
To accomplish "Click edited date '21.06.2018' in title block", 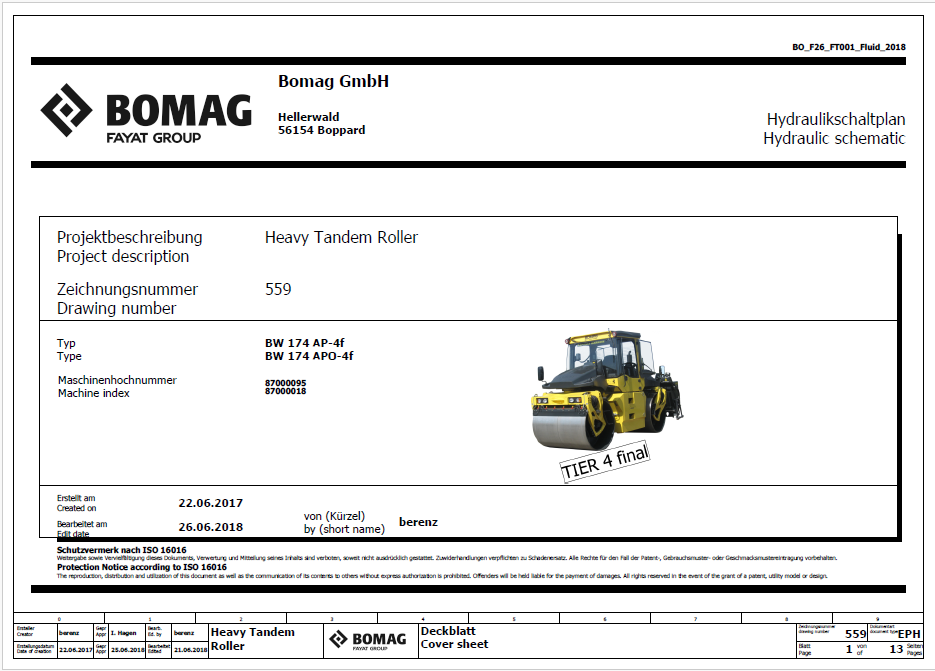I will (190, 650).
